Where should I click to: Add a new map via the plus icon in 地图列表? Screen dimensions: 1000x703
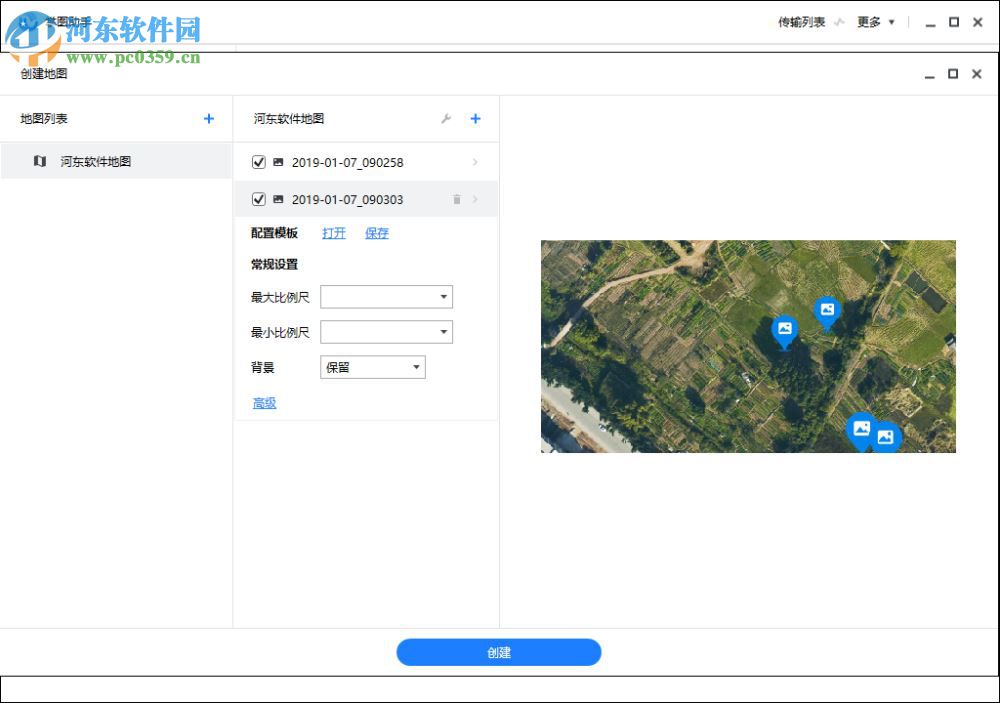pos(208,118)
